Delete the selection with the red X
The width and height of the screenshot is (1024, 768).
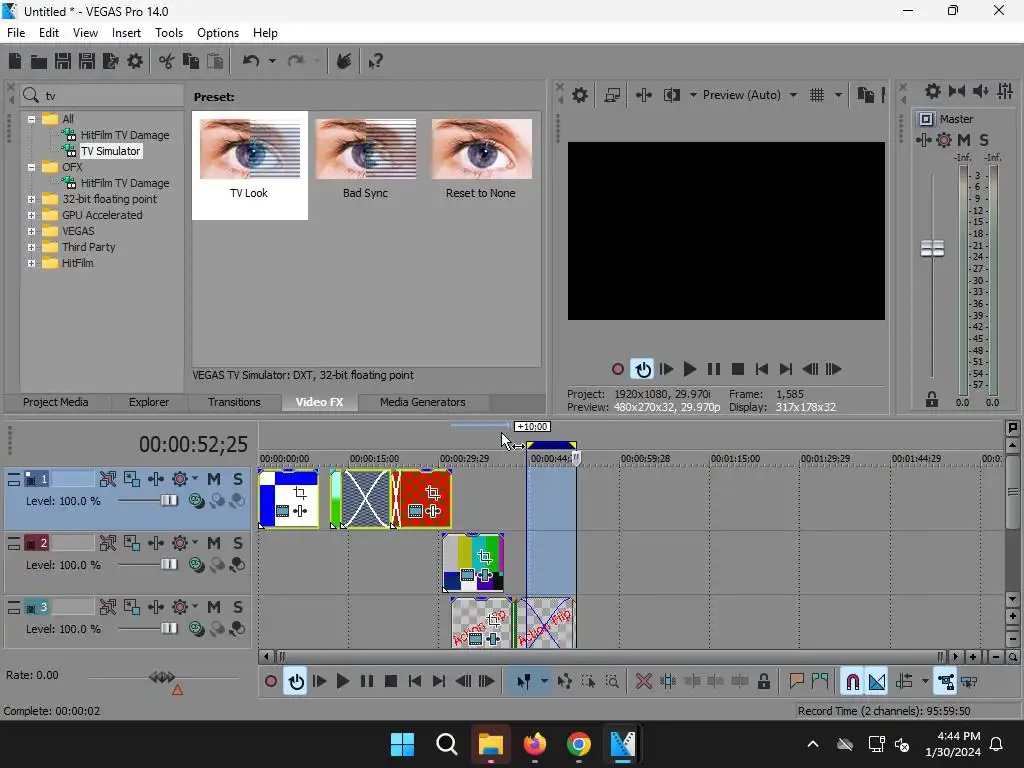643,681
